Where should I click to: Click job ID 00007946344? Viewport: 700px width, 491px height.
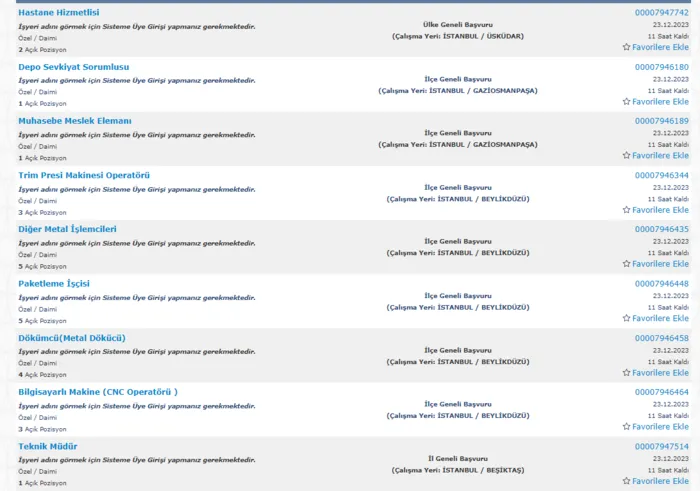click(x=661, y=175)
